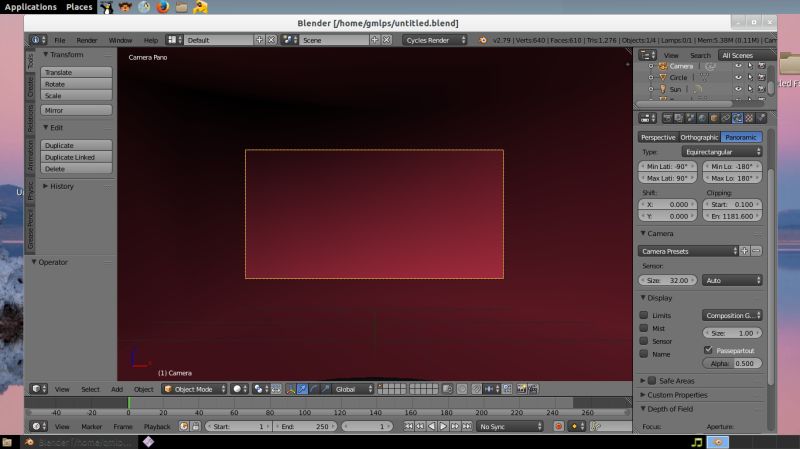The image size is (800, 449).
Task: Uncheck the Passepartout checkbox
Action: (708, 350)
